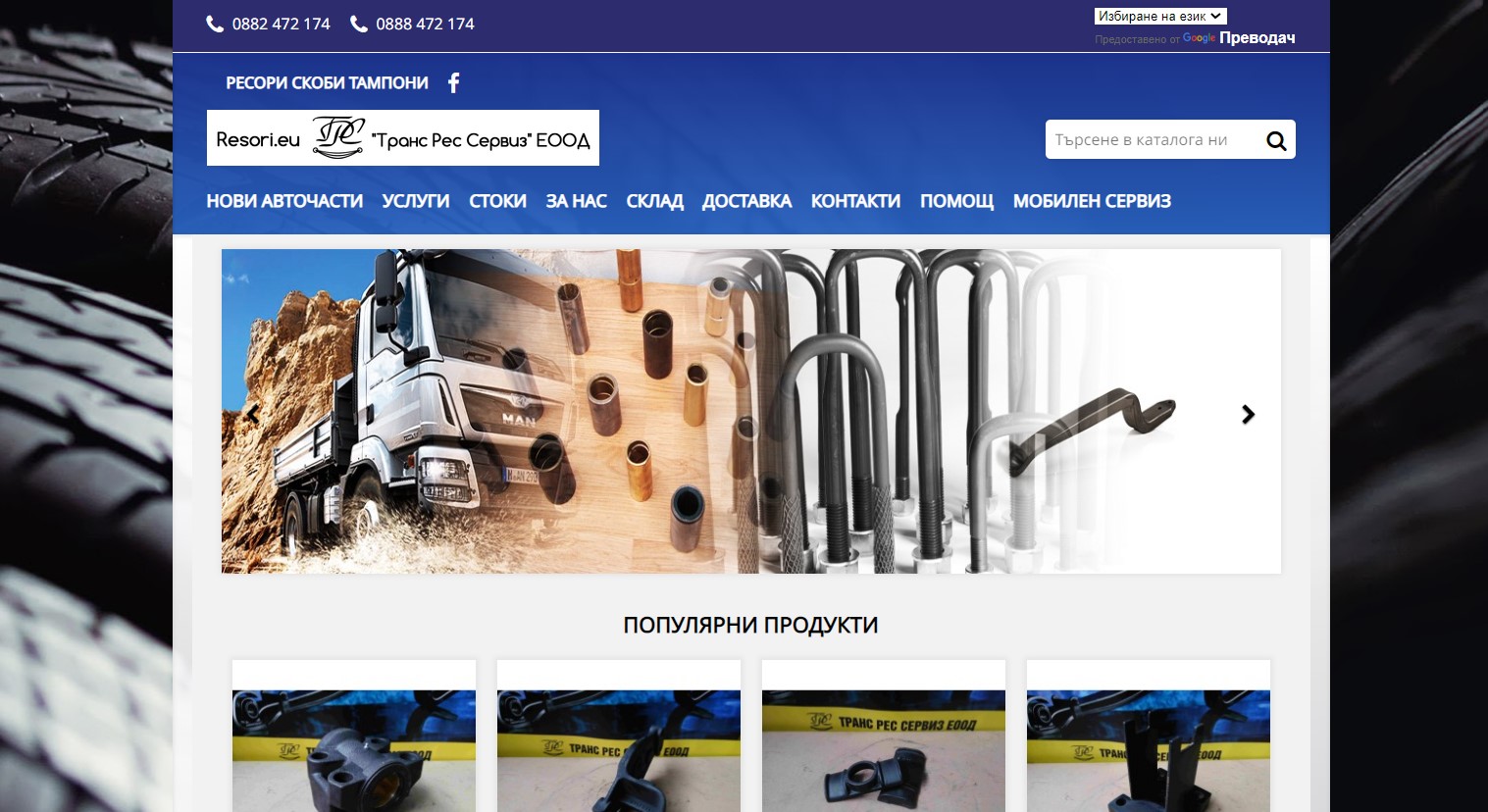The width and height of the screenshot is (1488, 812).
Task: Click phone icon beside 0882 472 174
Action: click(x=216, y=24)
